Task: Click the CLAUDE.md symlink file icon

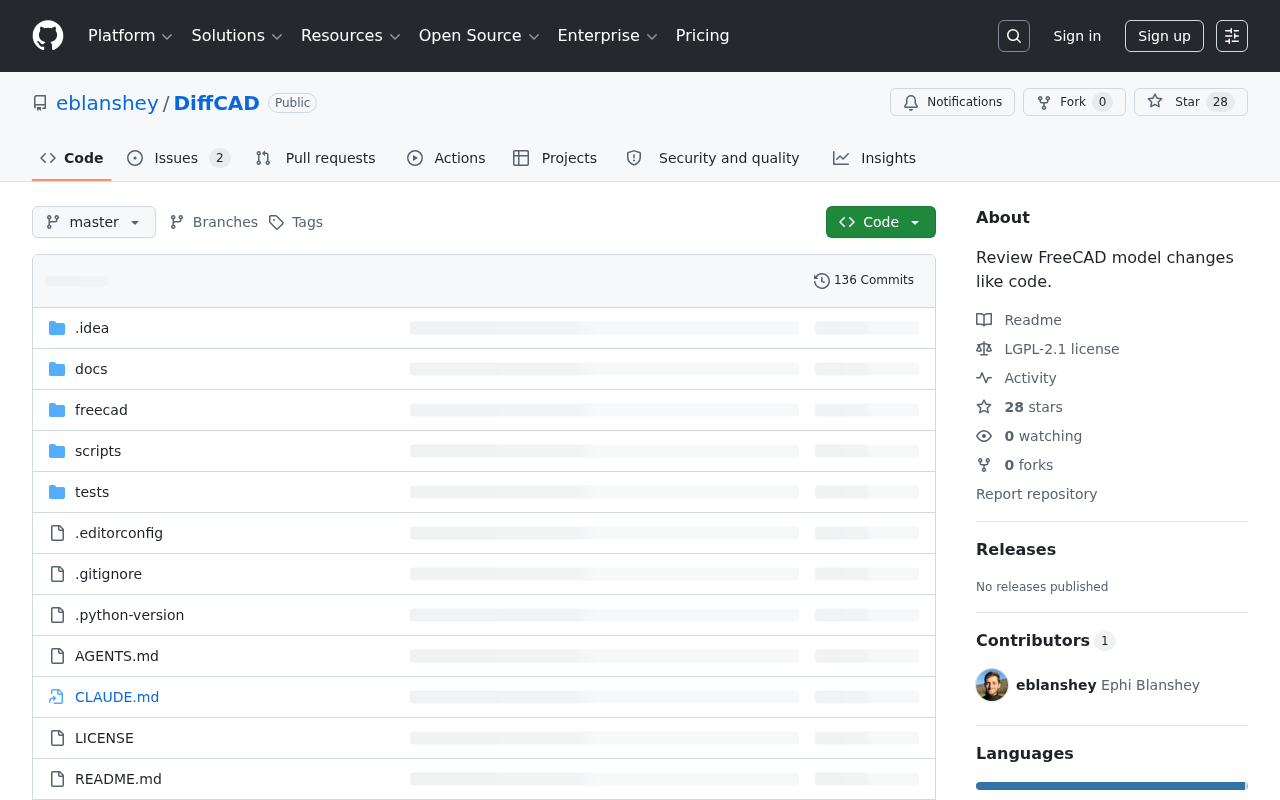Action: [57, 697]
